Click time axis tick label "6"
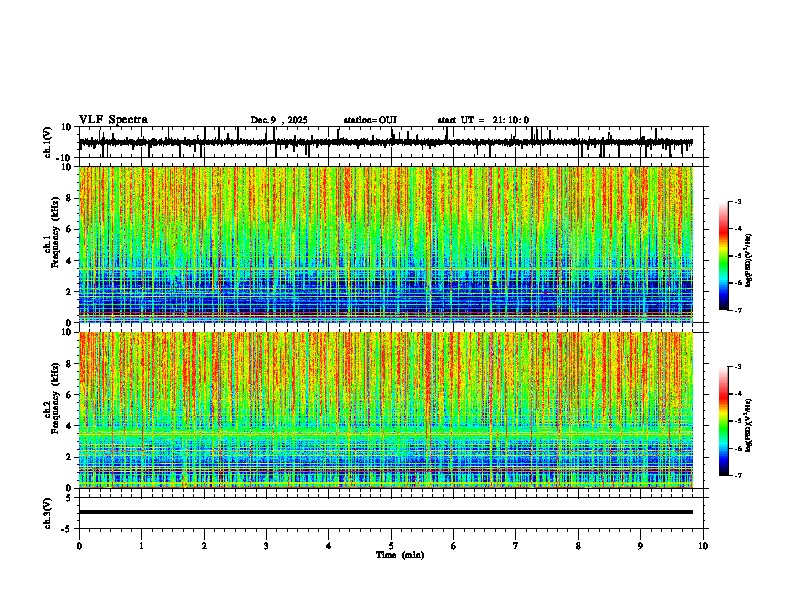 tap(454, 546)
